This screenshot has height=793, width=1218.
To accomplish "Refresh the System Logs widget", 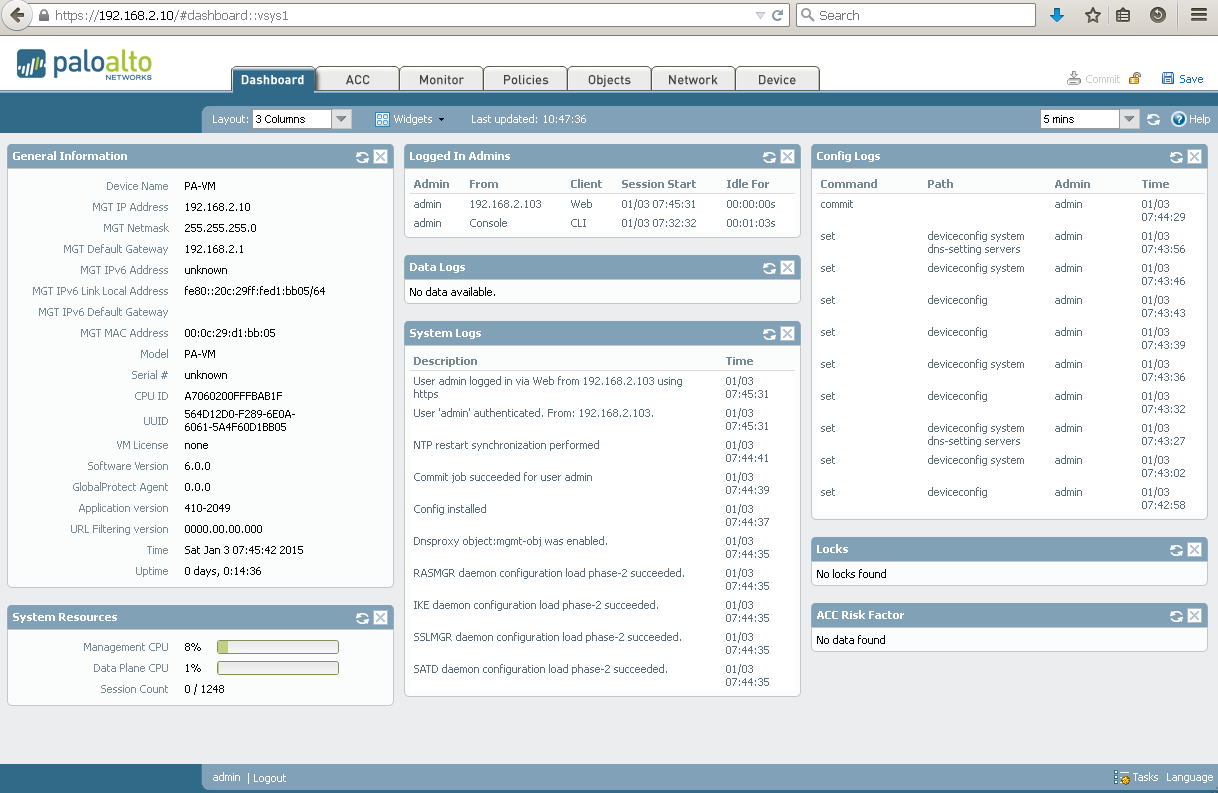I will point(769,334).
